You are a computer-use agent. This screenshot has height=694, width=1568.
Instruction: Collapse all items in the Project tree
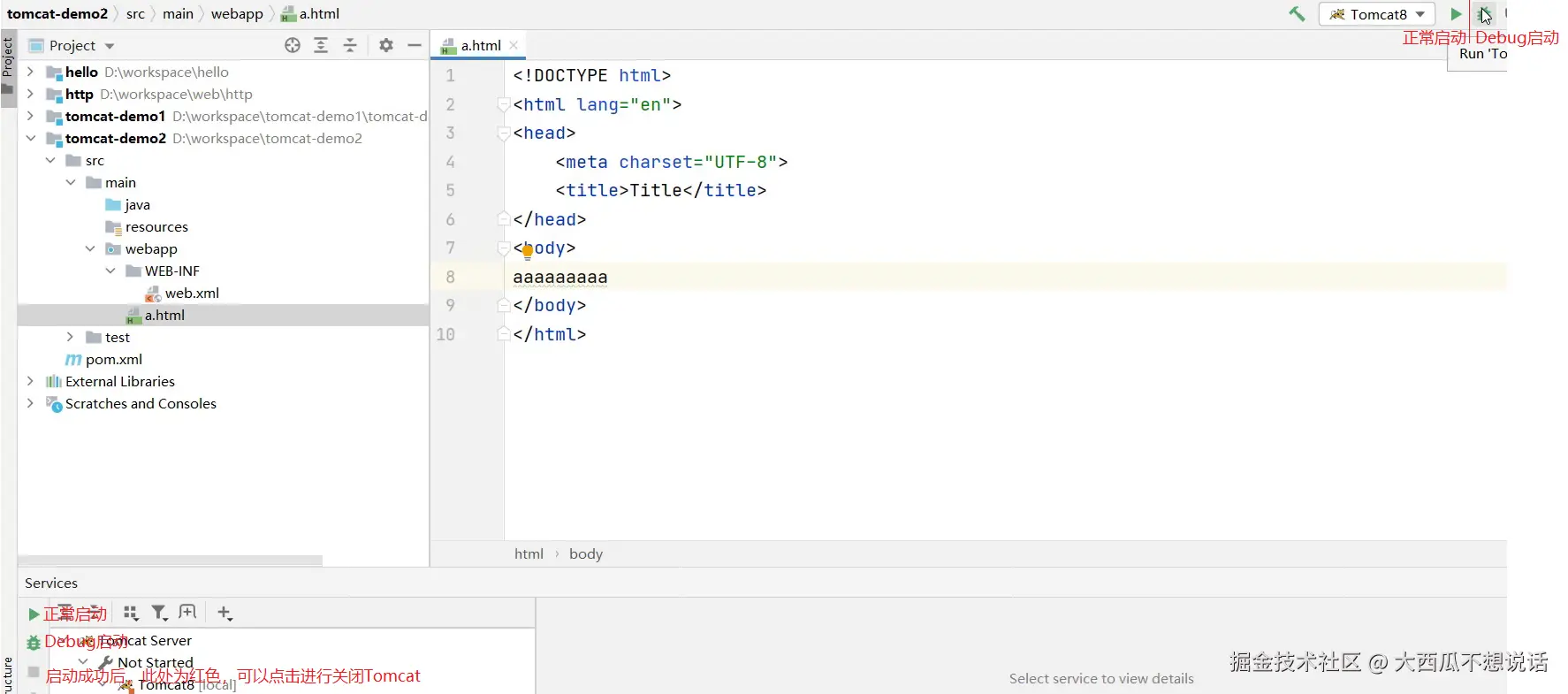(x=350, y=45)
